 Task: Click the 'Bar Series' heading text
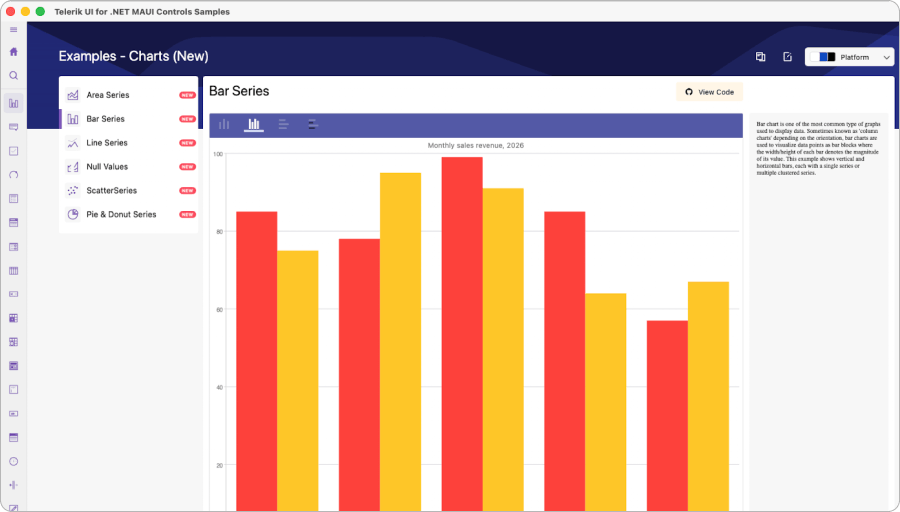click(x=239, y=91)
